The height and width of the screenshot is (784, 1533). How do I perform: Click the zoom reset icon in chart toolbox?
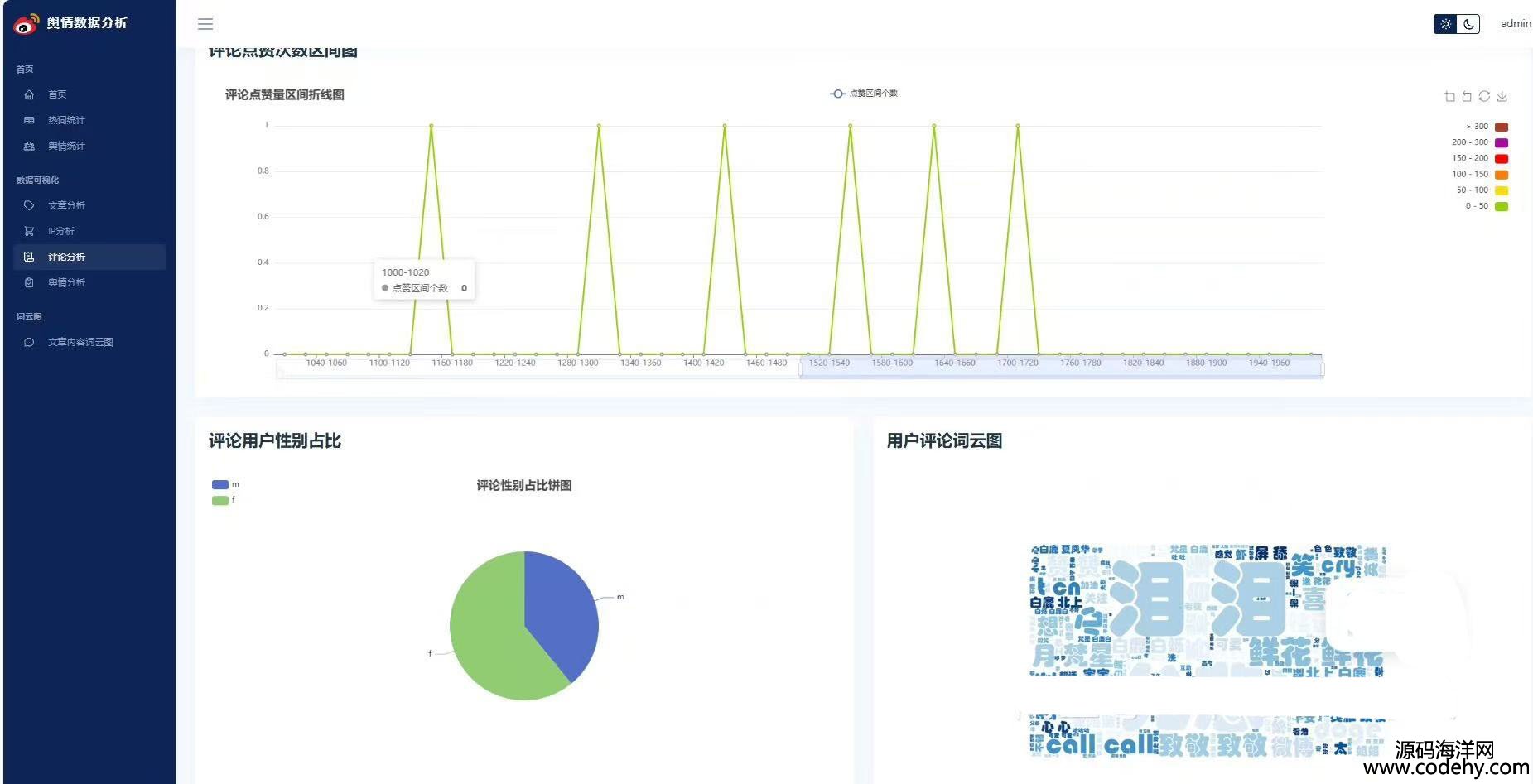(x=1467, y=97)
